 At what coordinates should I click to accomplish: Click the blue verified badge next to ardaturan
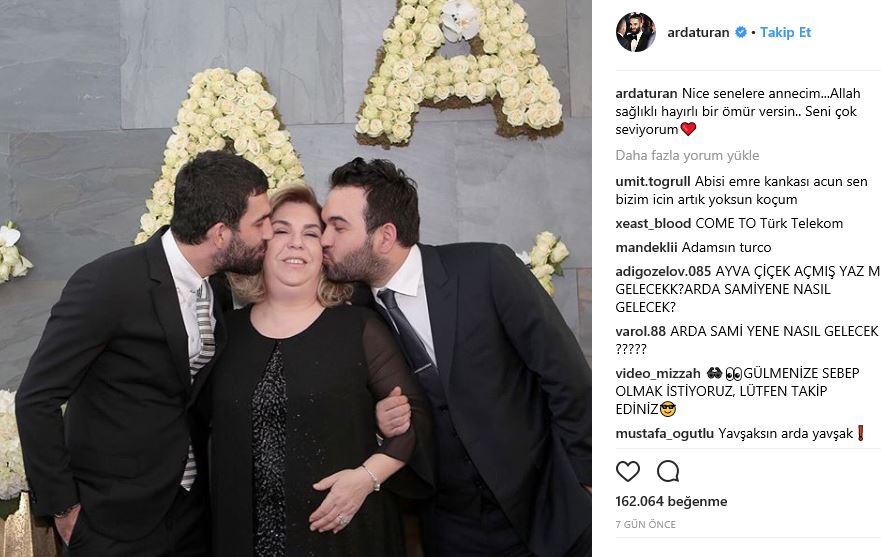click(741, 32)
